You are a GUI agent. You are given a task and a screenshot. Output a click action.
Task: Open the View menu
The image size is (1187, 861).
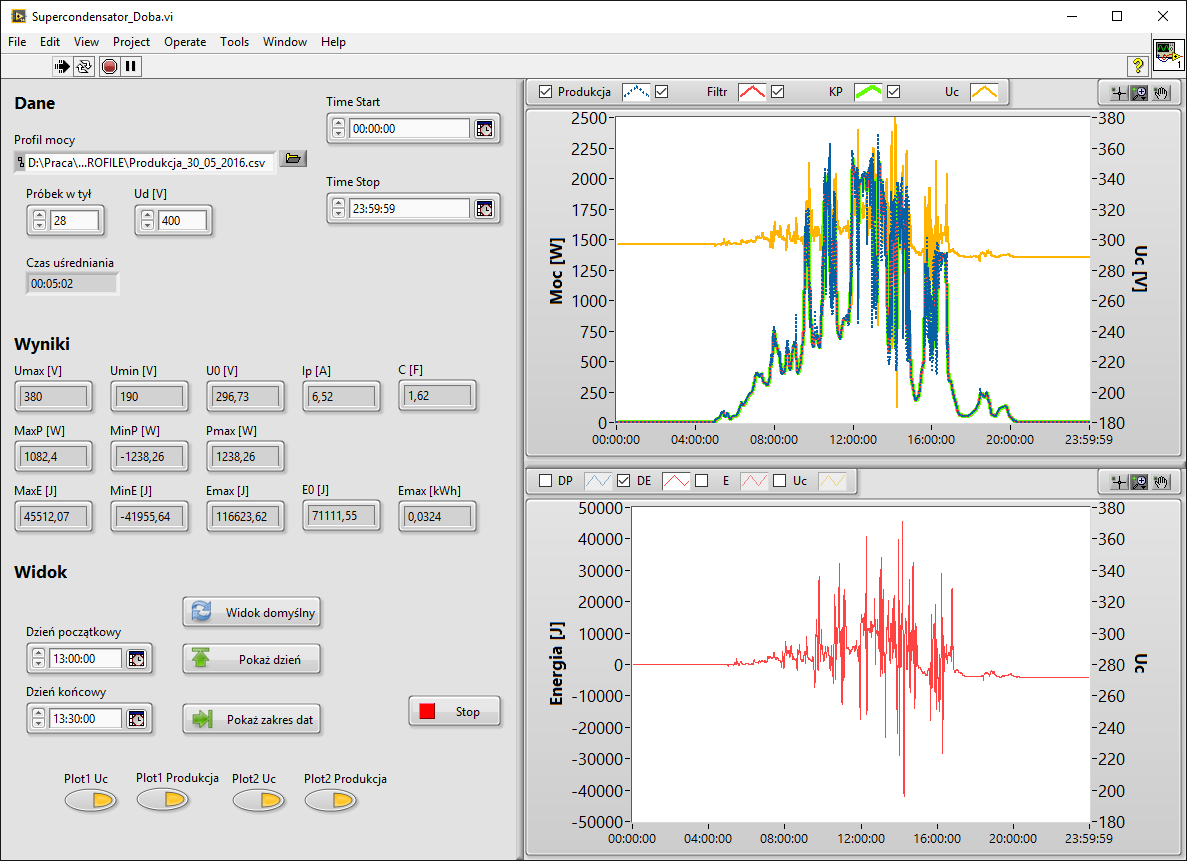coord(86,42)
